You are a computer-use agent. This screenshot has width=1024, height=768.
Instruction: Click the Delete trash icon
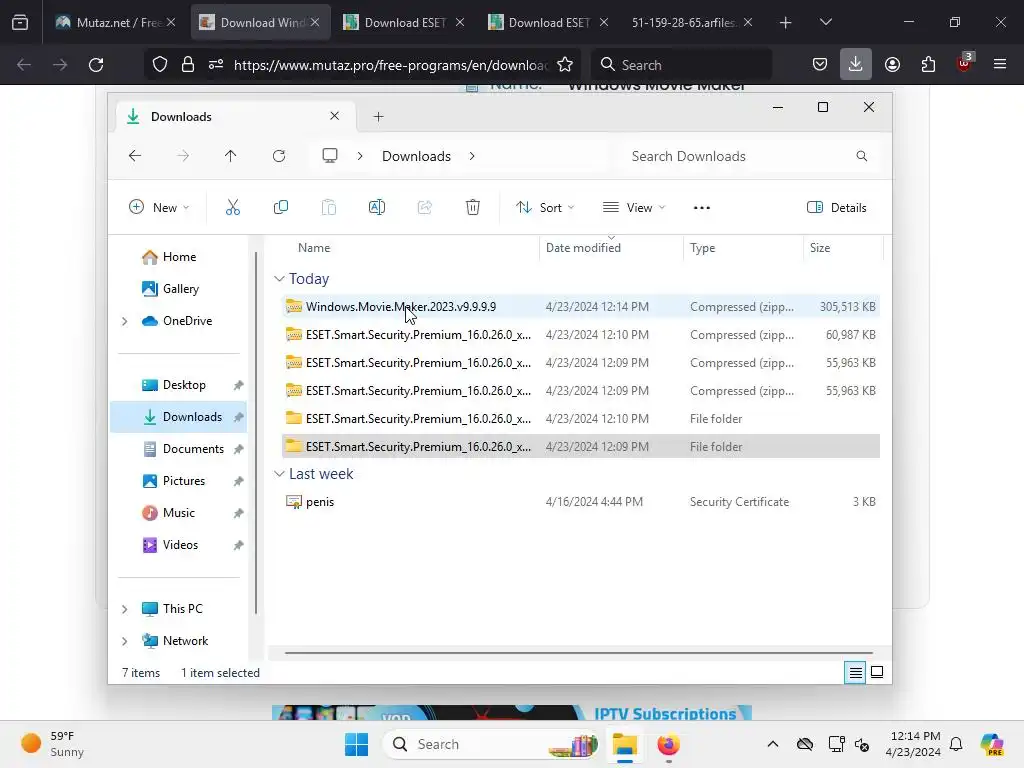[x=473, y=208]
